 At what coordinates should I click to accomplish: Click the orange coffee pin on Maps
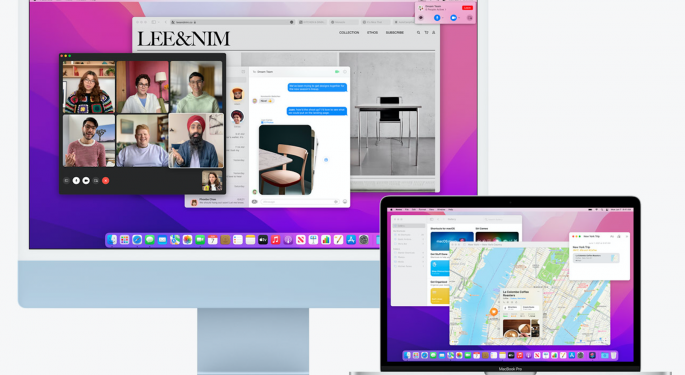pos(494,312)
